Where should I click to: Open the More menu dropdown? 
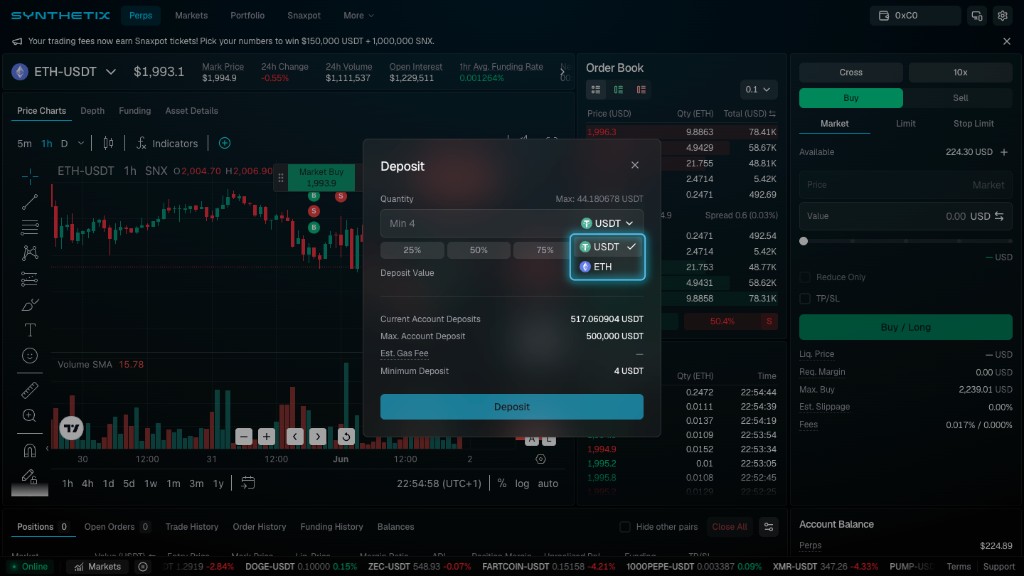[359, 15]
